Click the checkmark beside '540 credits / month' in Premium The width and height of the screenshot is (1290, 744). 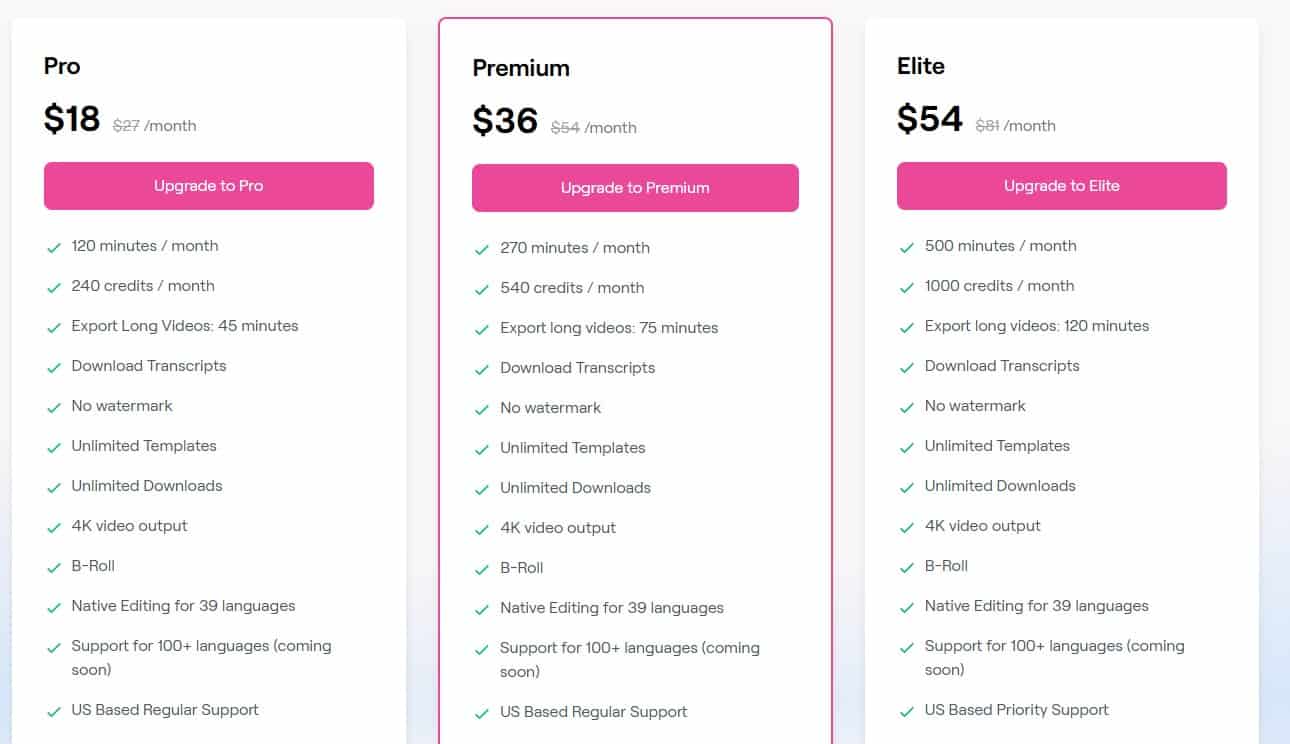coord(483,288)
